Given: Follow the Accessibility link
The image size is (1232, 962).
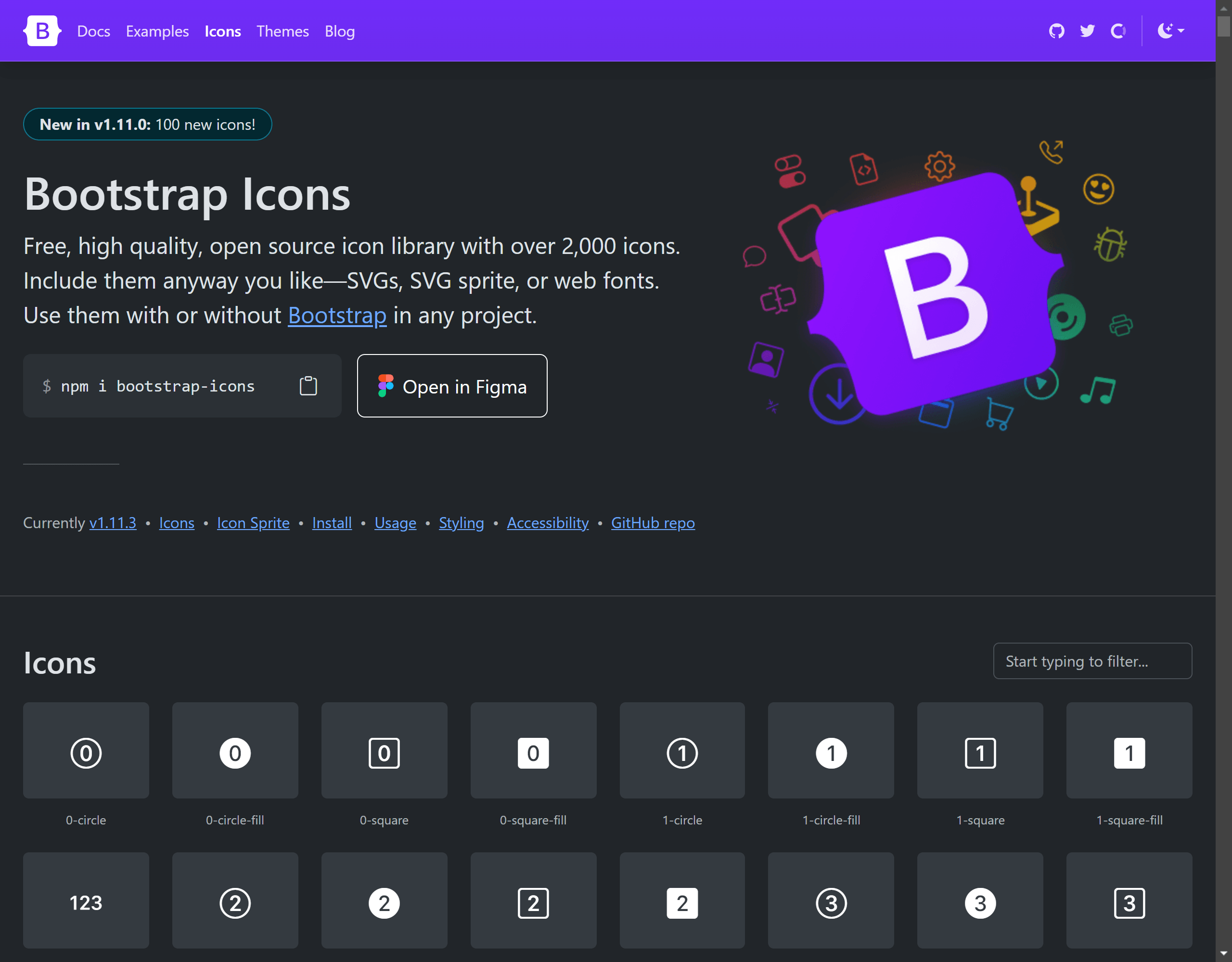Looking at the screenshot, I should pos(547,523).
